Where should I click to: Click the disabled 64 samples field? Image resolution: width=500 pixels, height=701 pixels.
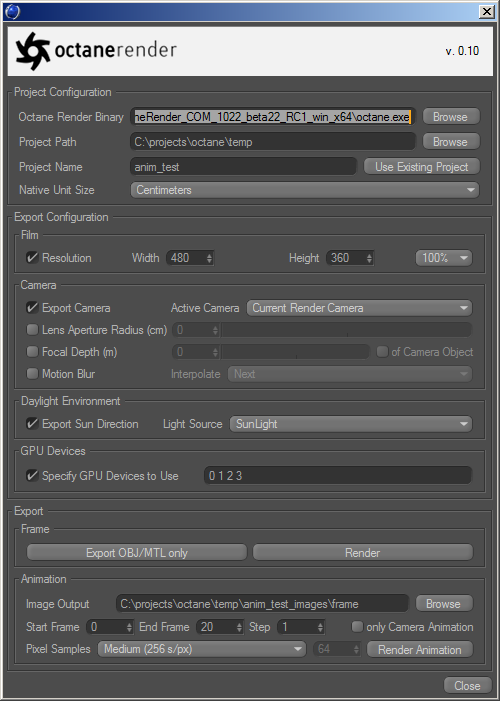point(333,649)
